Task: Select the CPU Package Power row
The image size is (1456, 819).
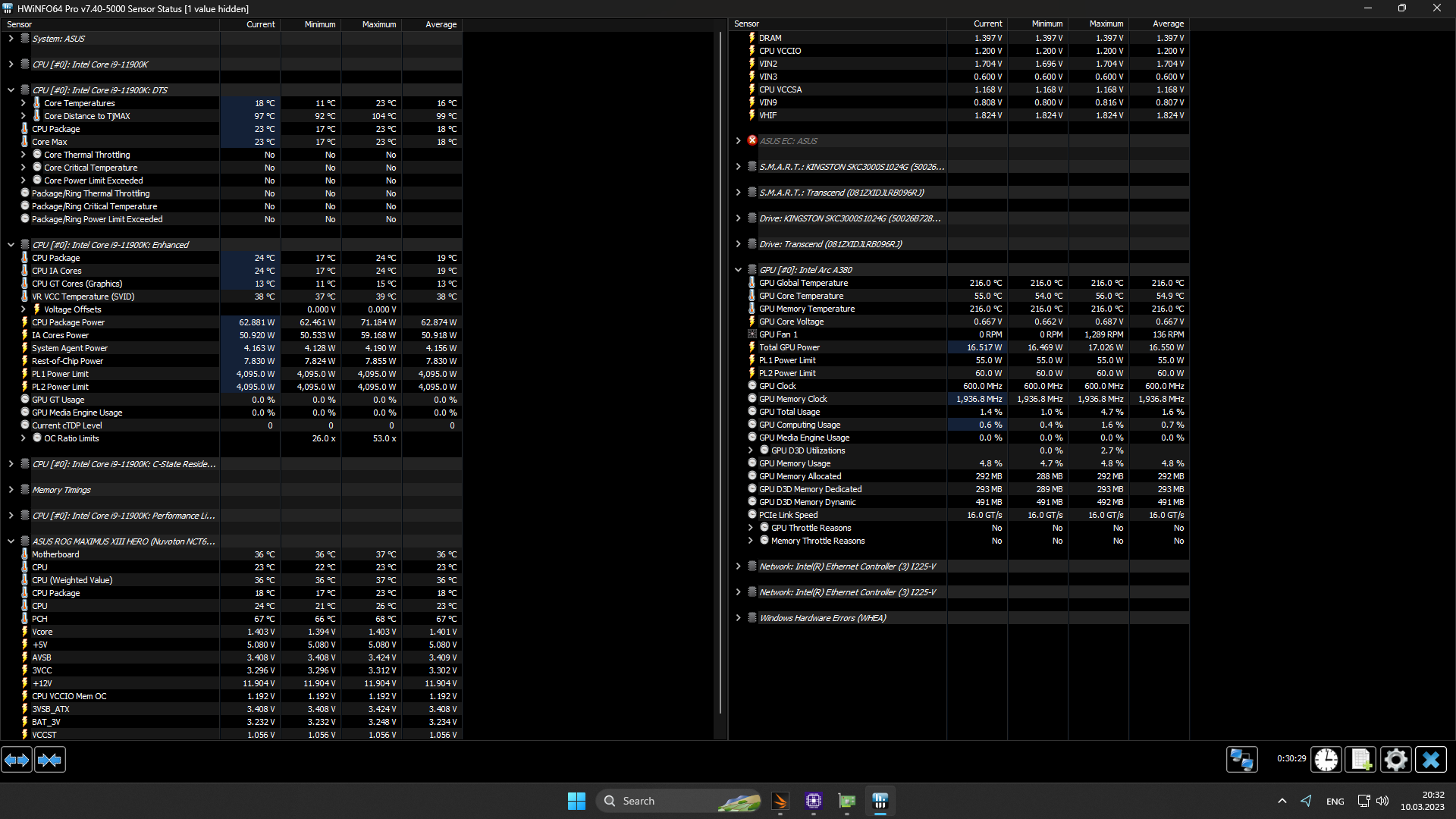Action: coord(68,322)
